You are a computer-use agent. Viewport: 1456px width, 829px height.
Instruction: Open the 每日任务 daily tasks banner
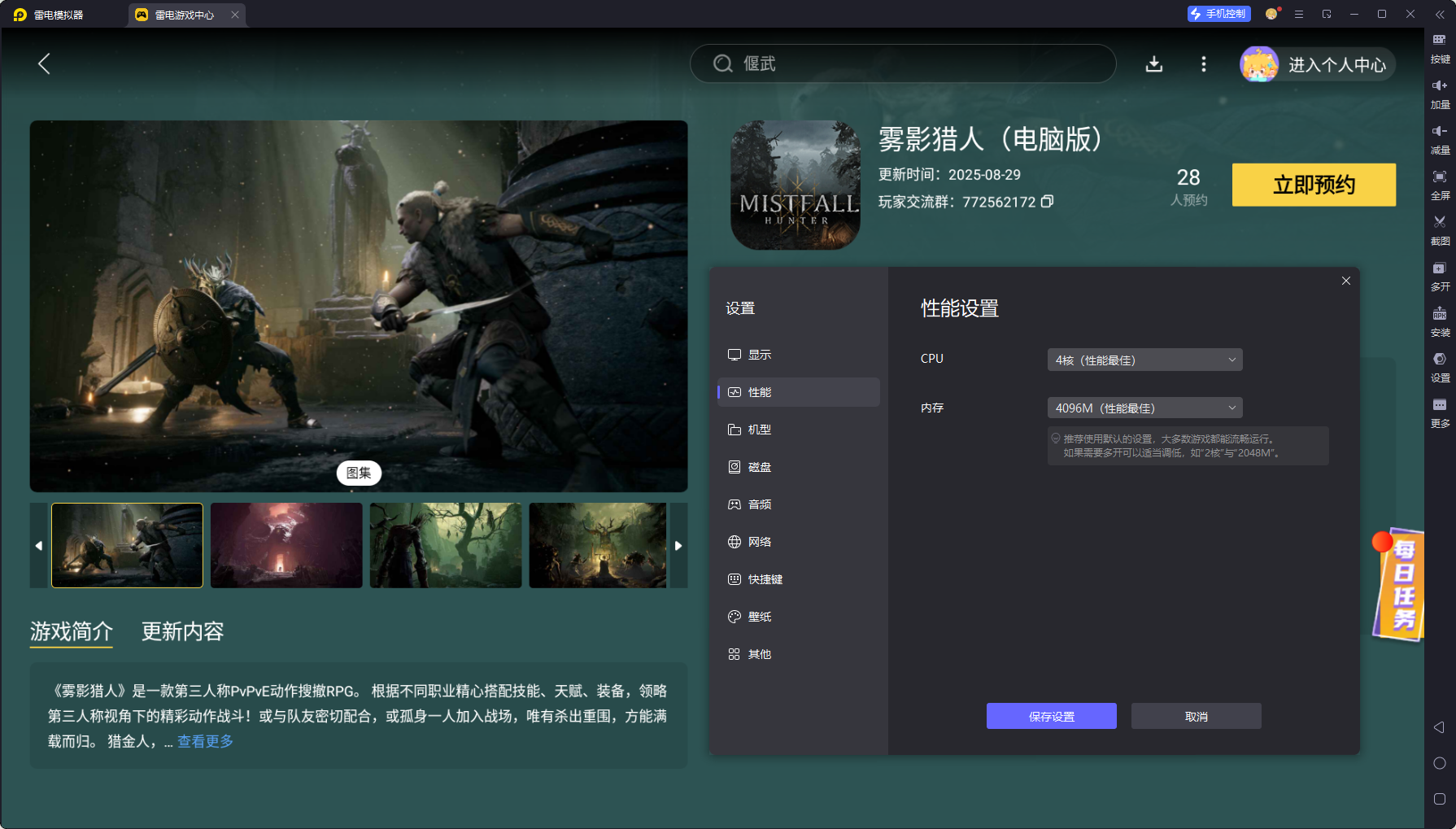tap(1398, 583)
